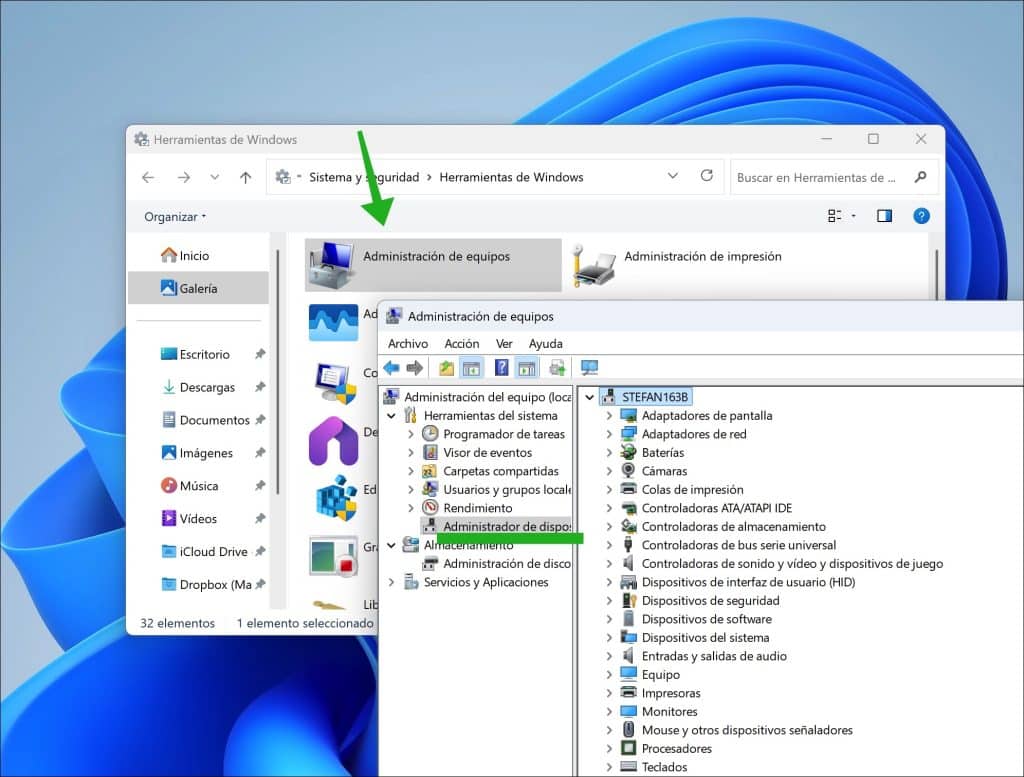The width and height of the screenshot is (1024, 777).
Task: Go to Inicio in Explorer sidebar
Action: [185, 255]
